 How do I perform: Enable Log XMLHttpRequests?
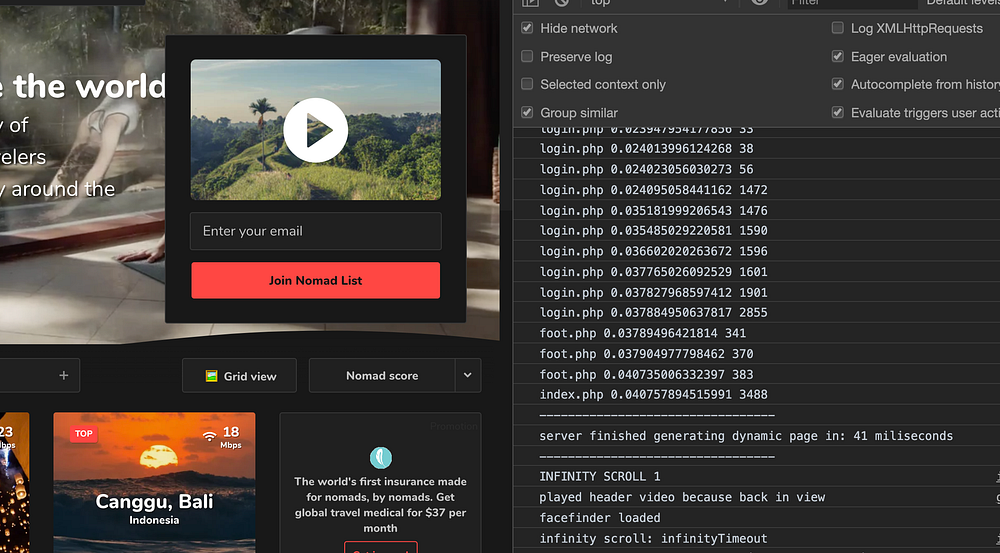click(x=837, y=28)
